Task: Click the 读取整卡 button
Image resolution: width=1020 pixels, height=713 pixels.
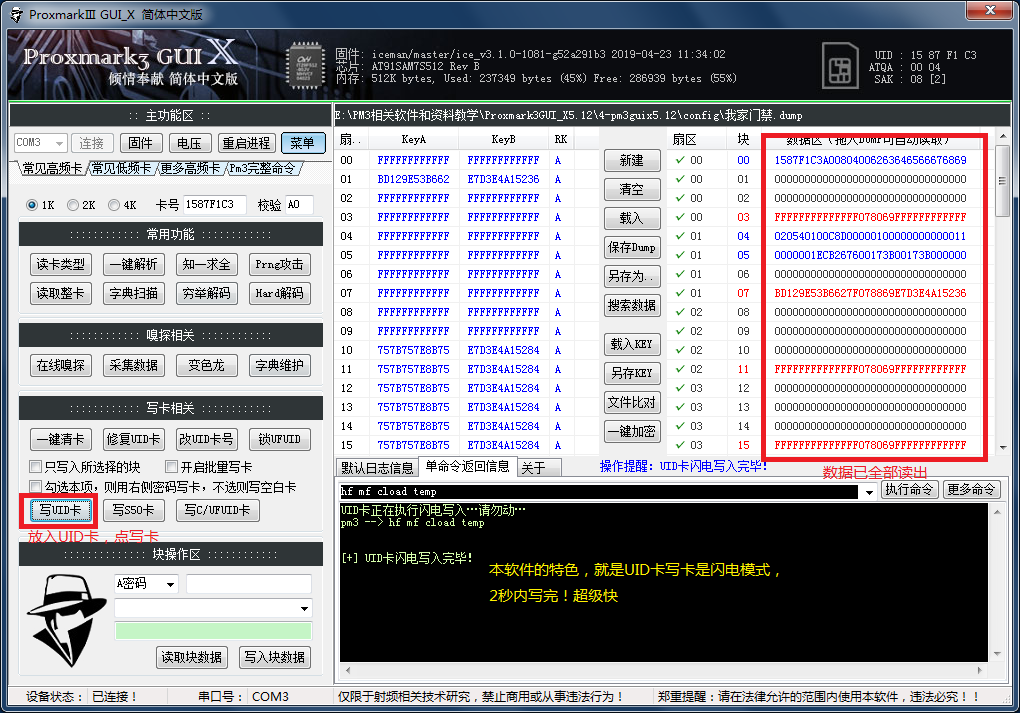Action: 60,293
